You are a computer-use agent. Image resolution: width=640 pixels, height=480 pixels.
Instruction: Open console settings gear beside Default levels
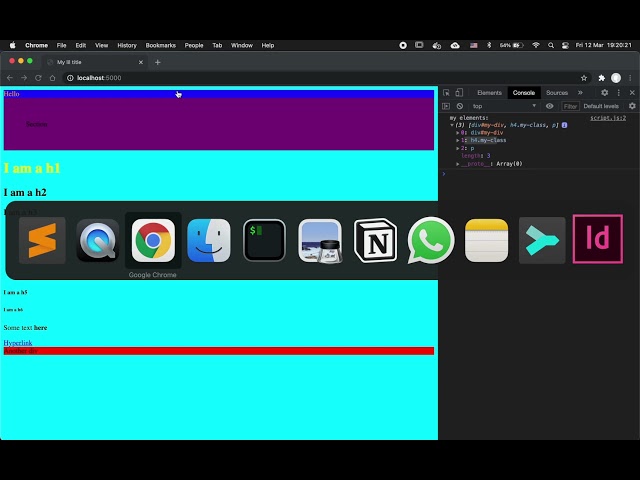tap(631, 106)
